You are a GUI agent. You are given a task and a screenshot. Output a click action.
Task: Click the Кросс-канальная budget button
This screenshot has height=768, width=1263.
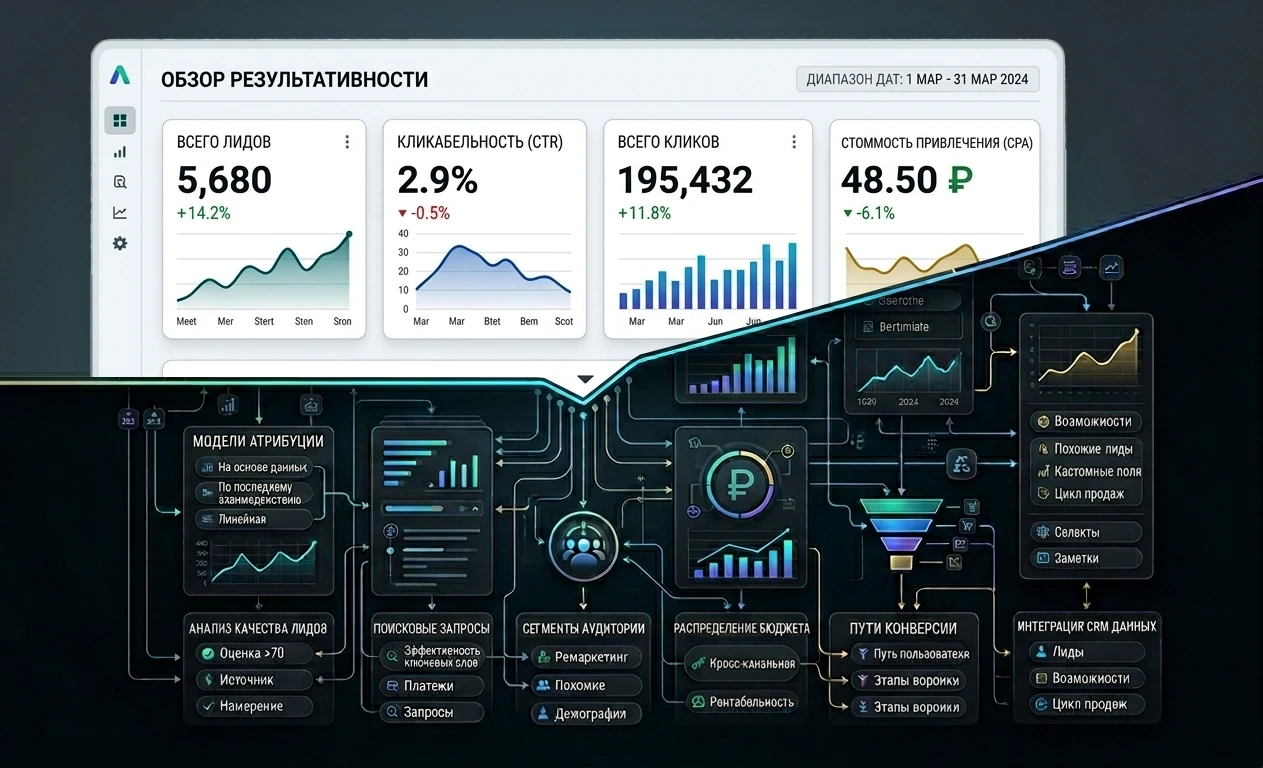742,663
